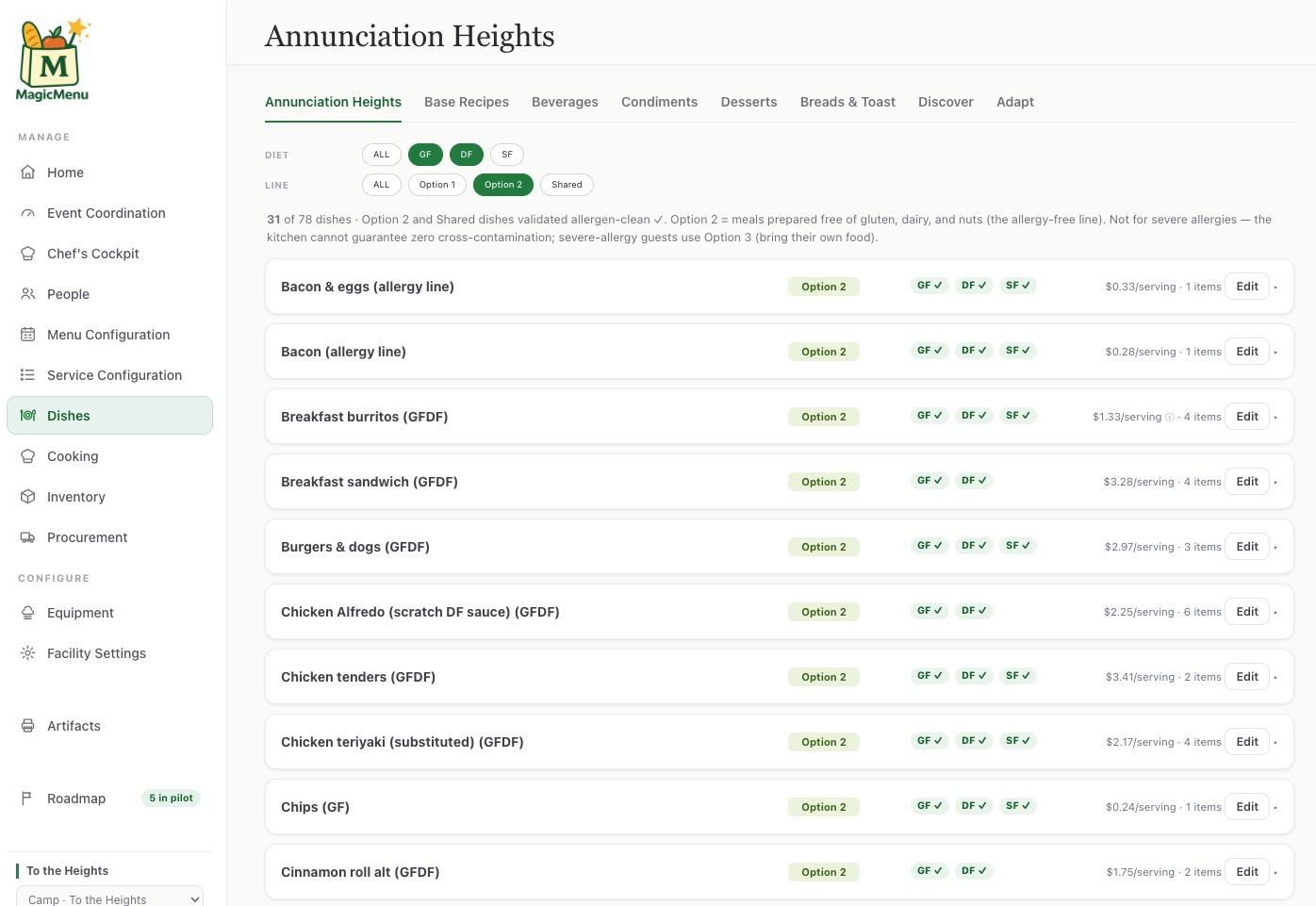
Task: Click the Option 2 tag on Chicken teriyaki
Action: [824, 742]
